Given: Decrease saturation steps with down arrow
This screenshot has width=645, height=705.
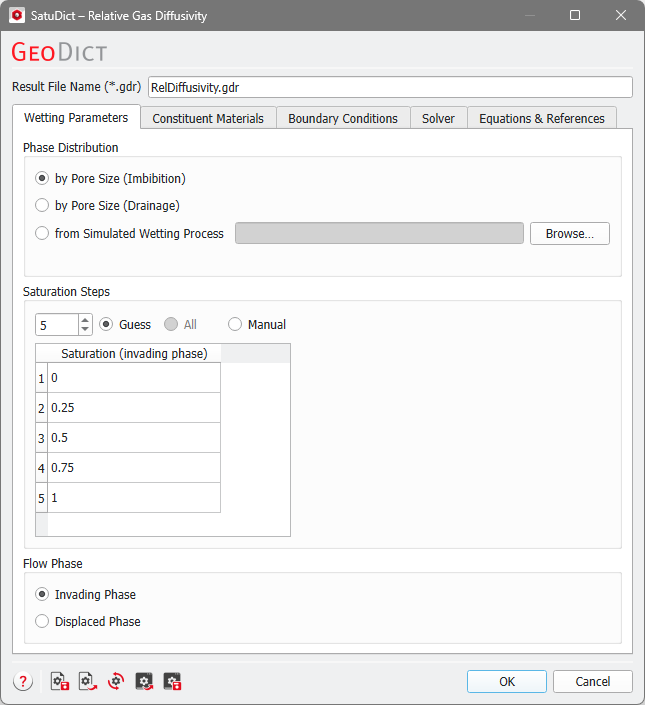Looking at the screenshot, I should tap(85, 330).
